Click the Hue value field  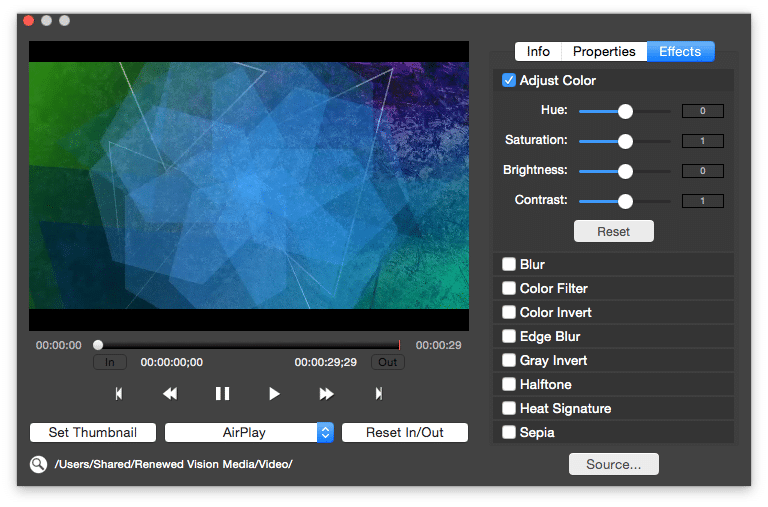[703, 111]
